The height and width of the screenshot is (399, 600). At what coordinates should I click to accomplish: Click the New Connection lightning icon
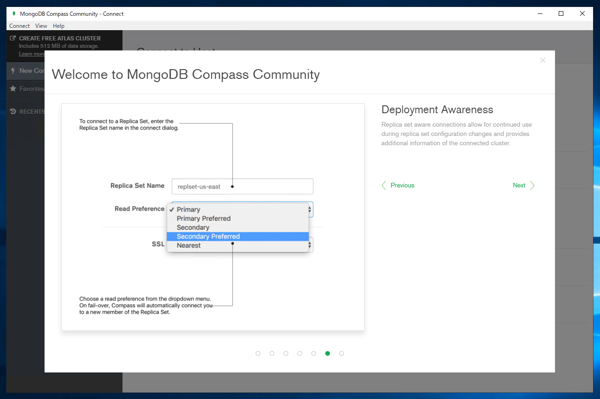pyautogui.click(x=13, y=71)
